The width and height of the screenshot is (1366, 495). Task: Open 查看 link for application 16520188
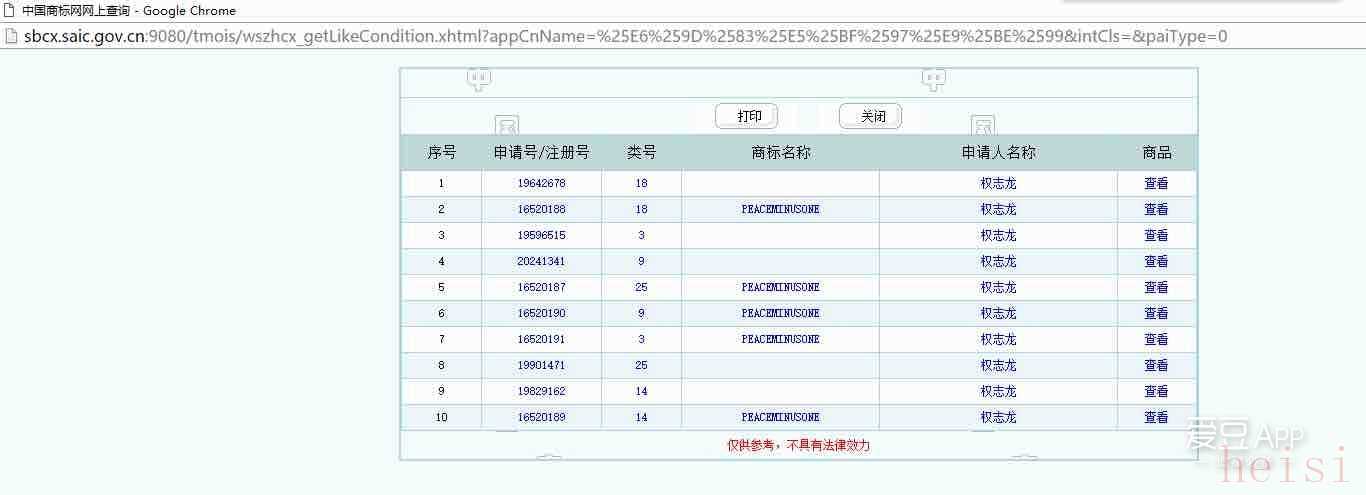pyautogui.click(x=1156, y=210)
